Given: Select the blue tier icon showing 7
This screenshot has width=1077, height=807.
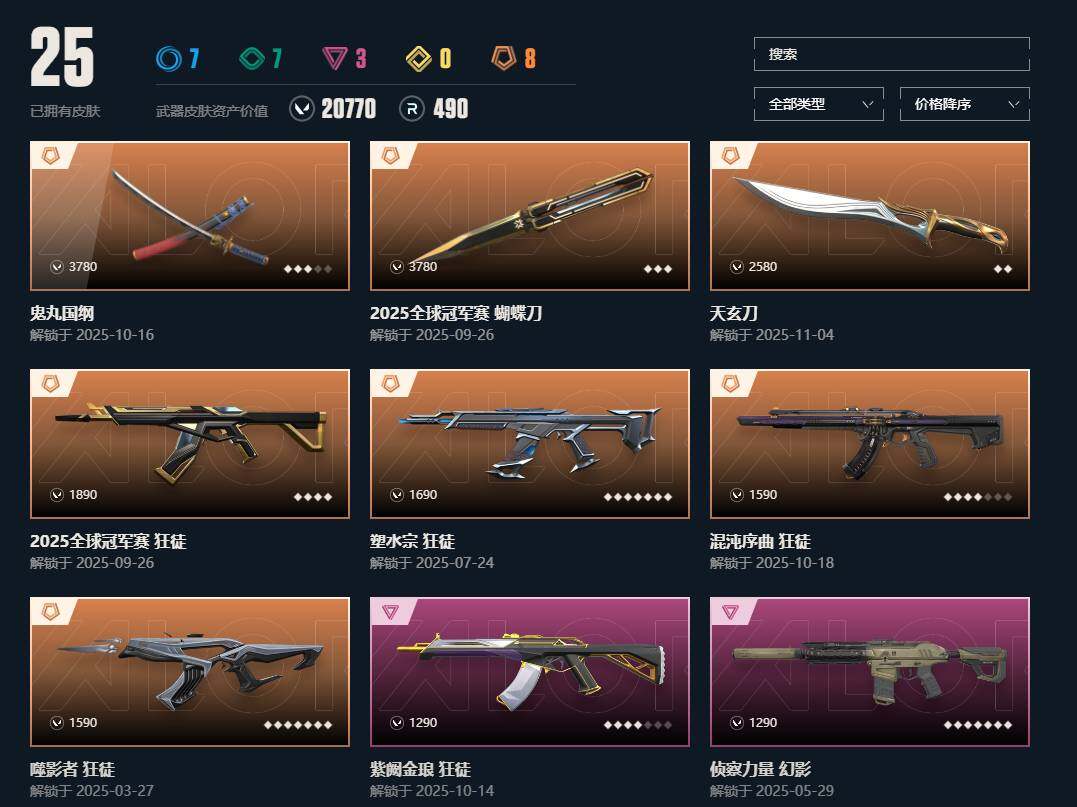Looking at the screenshot, I should [x=168, y=58].
